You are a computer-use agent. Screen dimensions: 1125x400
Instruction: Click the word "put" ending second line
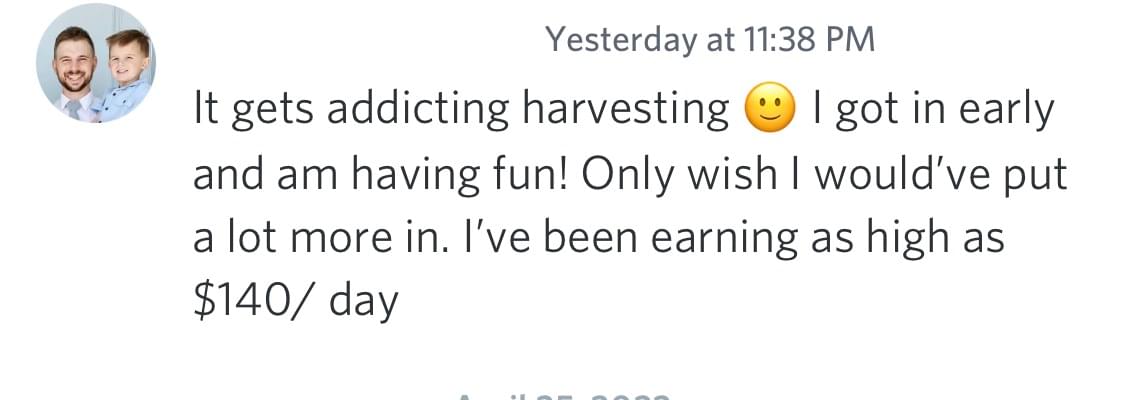[1035, 176]
